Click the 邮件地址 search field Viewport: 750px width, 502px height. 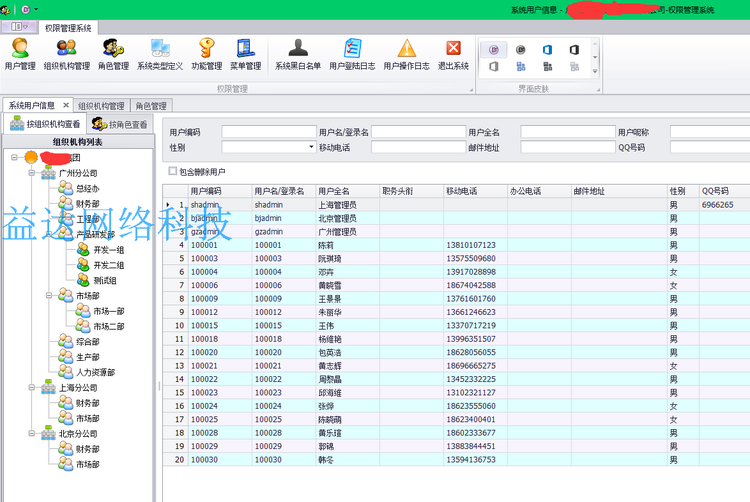pyautogui.click(x=568, y=147)
